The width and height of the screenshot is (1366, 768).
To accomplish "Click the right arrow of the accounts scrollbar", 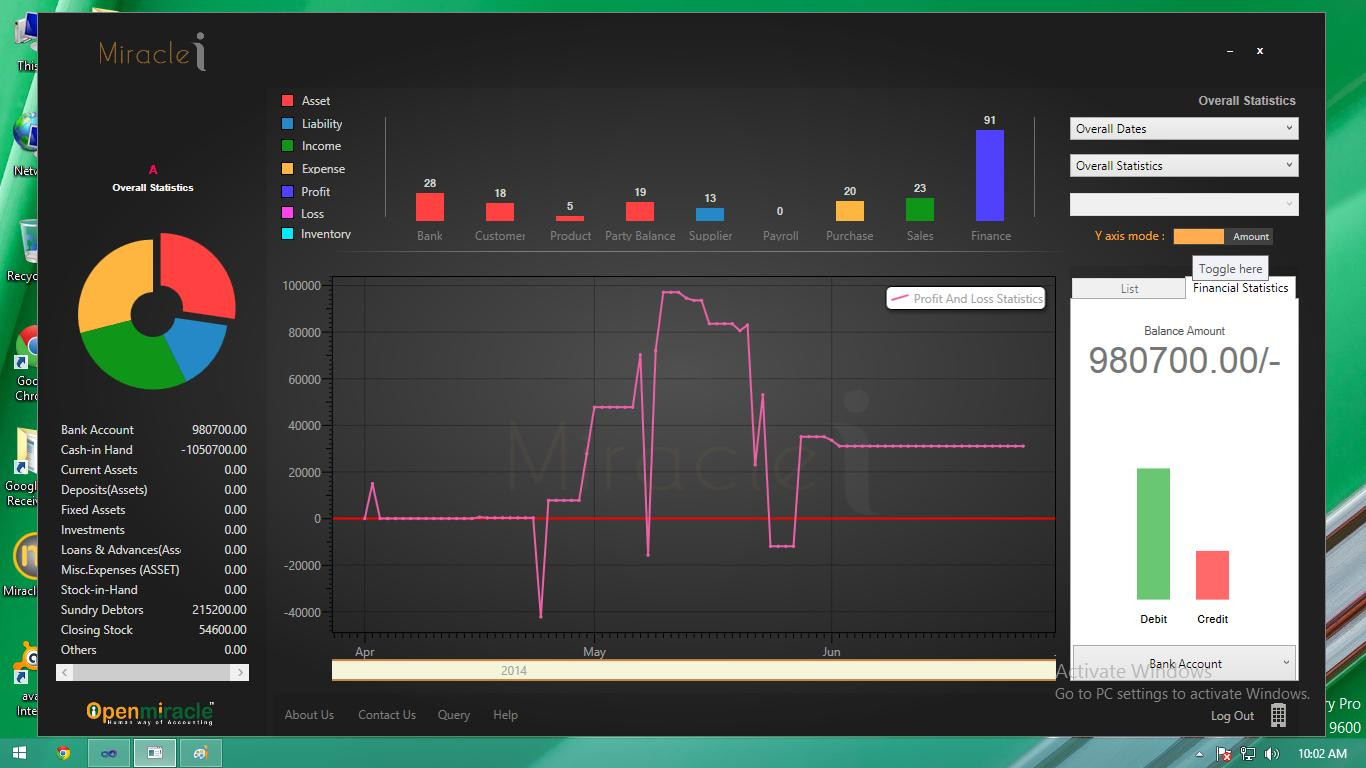I will (240, 673).
